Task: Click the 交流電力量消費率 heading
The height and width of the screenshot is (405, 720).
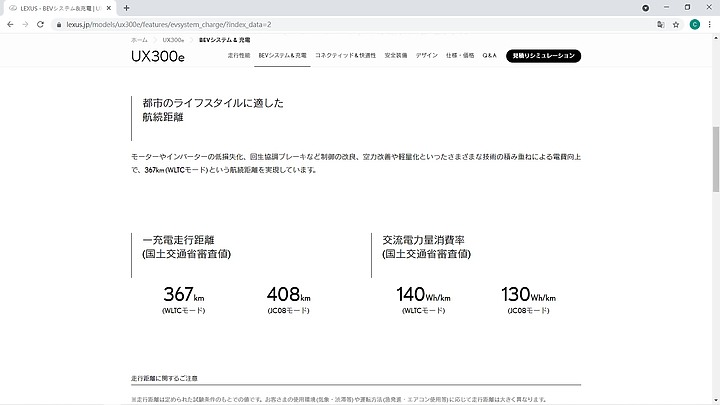Action: click(x=423, y=240)
